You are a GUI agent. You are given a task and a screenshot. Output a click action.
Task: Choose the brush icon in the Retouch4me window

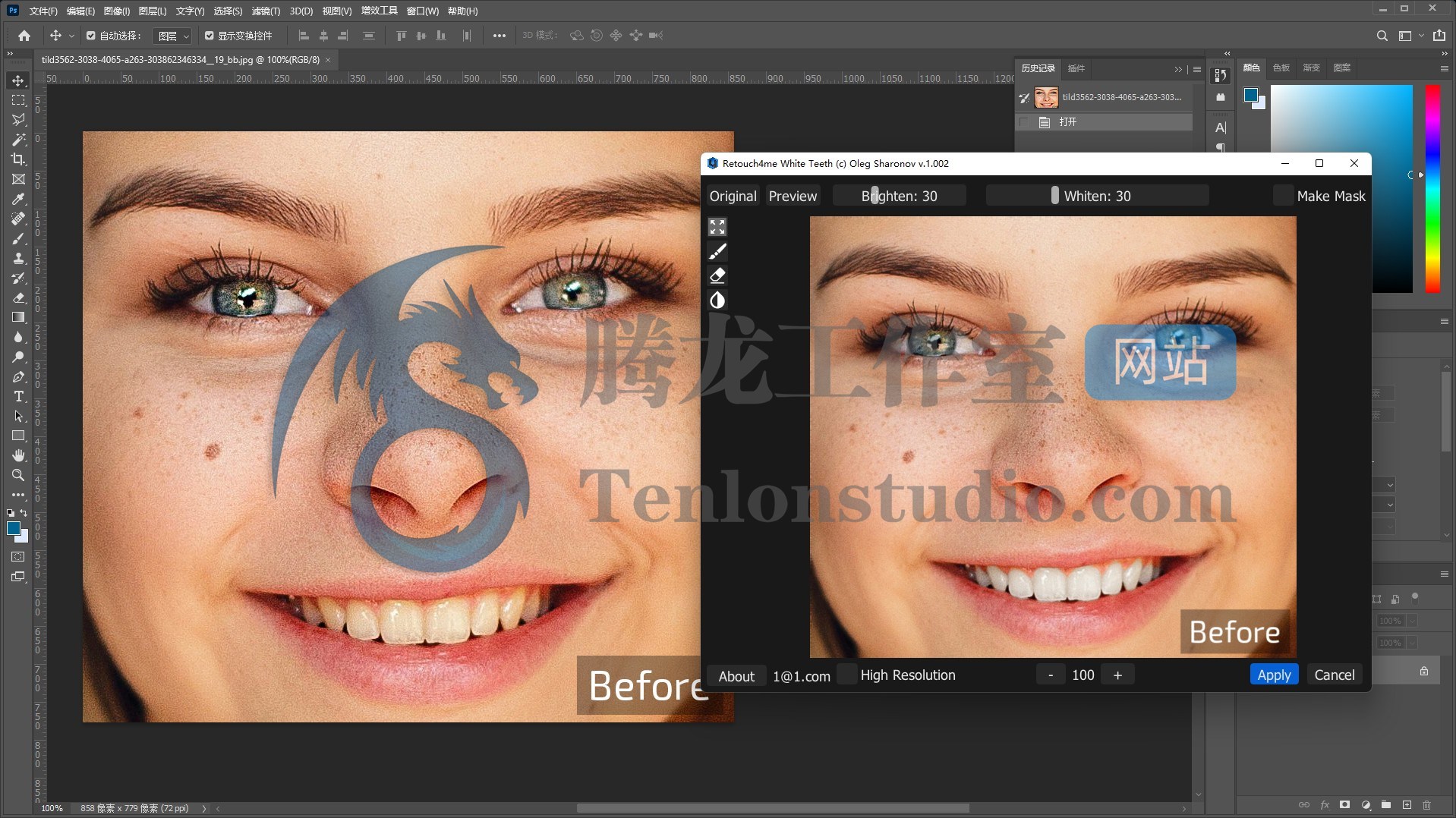(x=717, y=251)
